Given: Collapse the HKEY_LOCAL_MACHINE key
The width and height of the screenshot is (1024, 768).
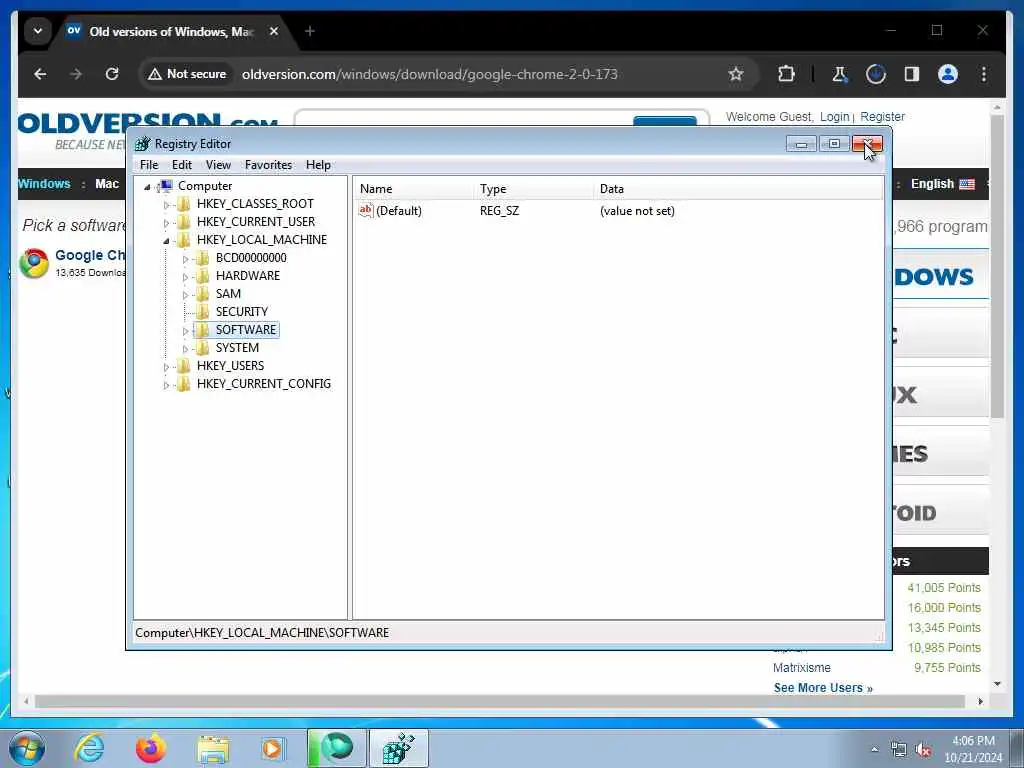Looking at the screenshot, I should (x=166, y=241).
